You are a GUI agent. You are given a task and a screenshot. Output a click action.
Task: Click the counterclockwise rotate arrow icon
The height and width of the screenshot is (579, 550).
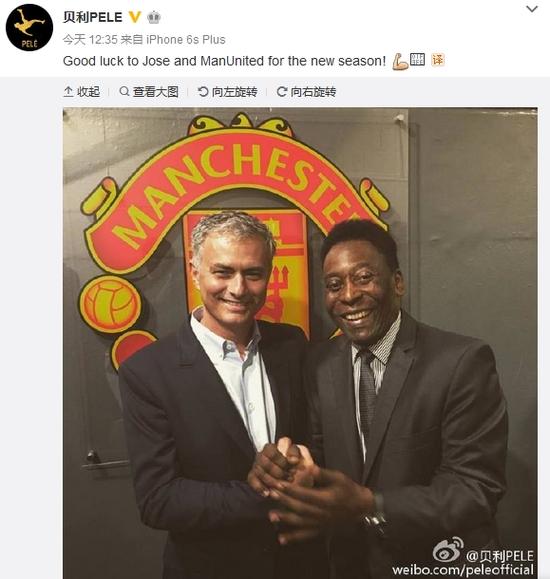tap(203, 91)
